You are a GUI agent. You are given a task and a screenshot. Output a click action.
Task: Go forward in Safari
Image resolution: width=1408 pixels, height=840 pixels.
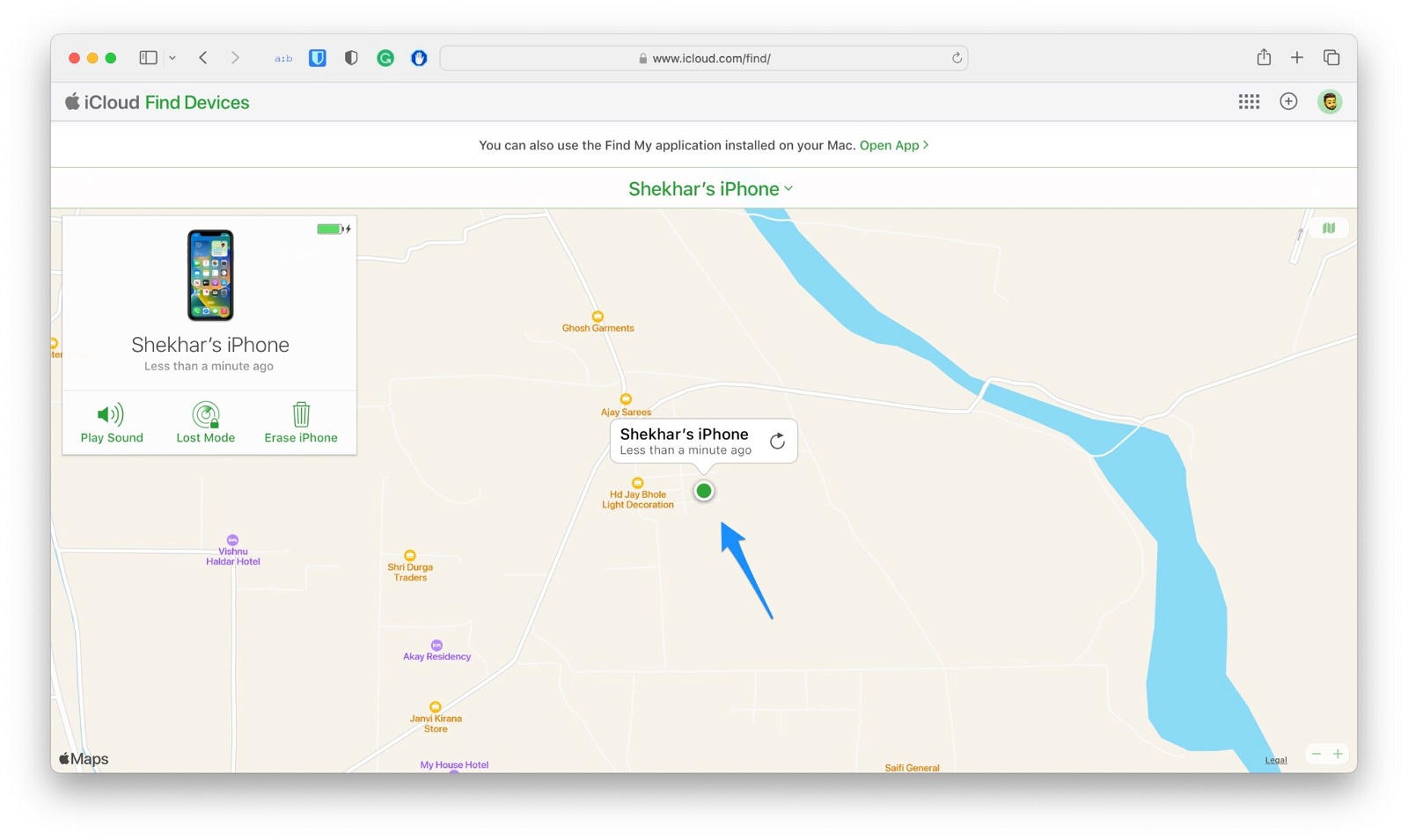coord(235,58)
